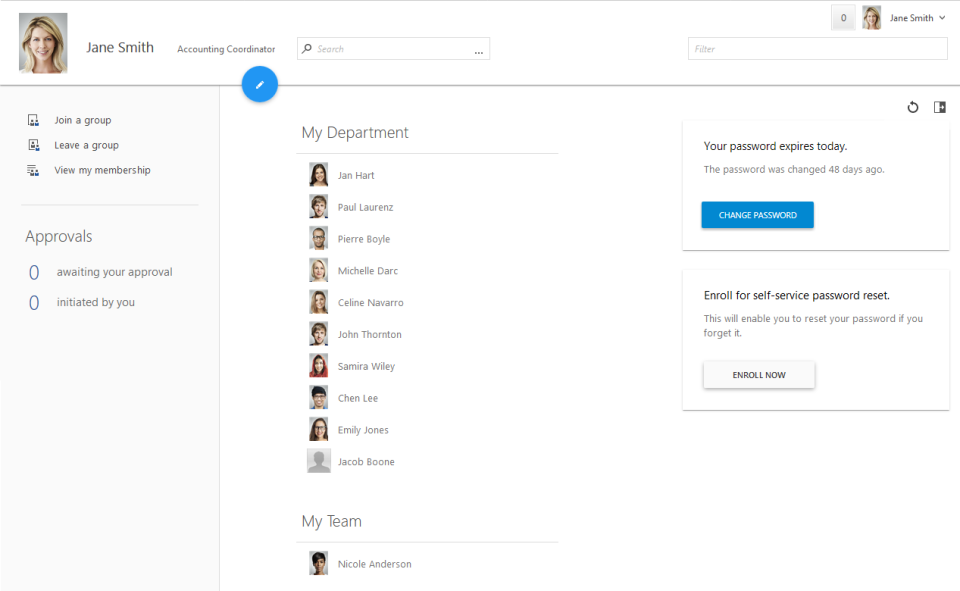Click the magnifier icon in search box
This screenshot has height=591, width=960.
coord(308,49)
